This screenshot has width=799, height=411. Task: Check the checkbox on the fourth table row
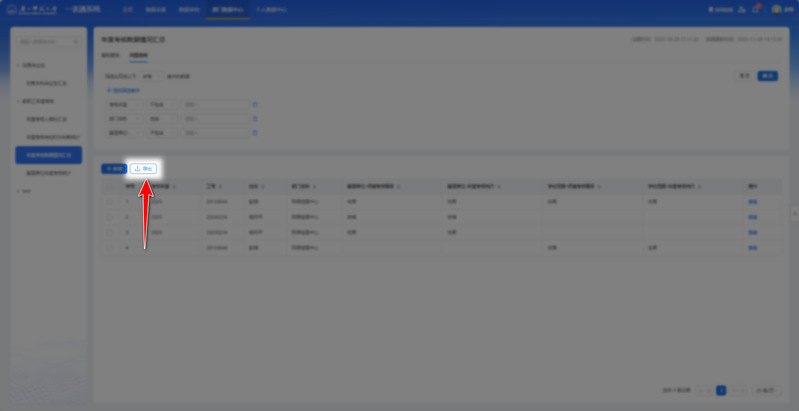pyautogui.click(x=111, y=247)
